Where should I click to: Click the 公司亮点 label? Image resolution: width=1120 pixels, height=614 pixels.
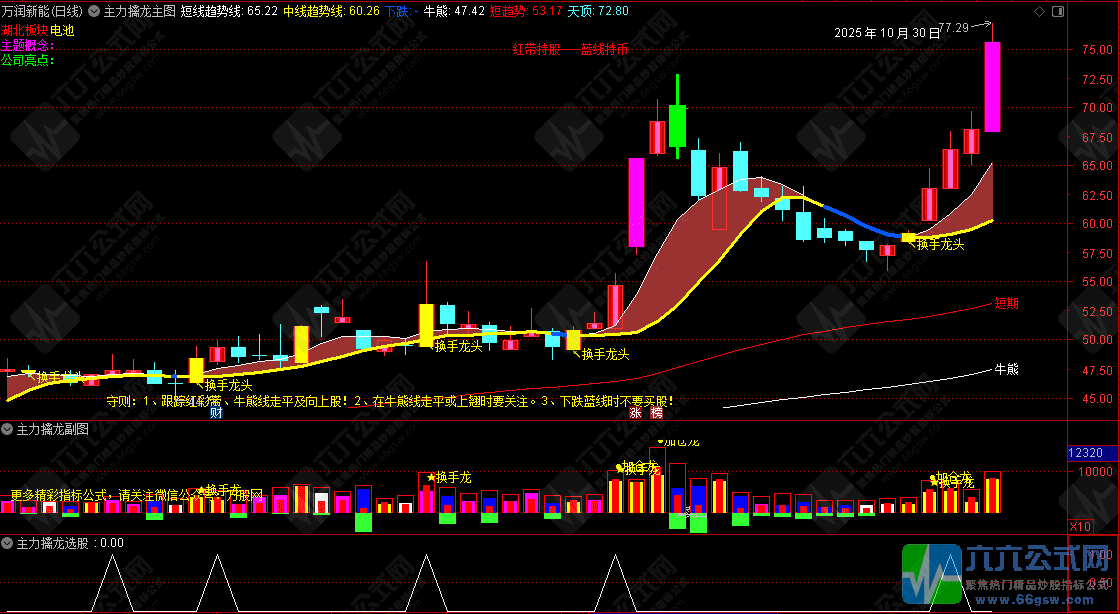27,60
